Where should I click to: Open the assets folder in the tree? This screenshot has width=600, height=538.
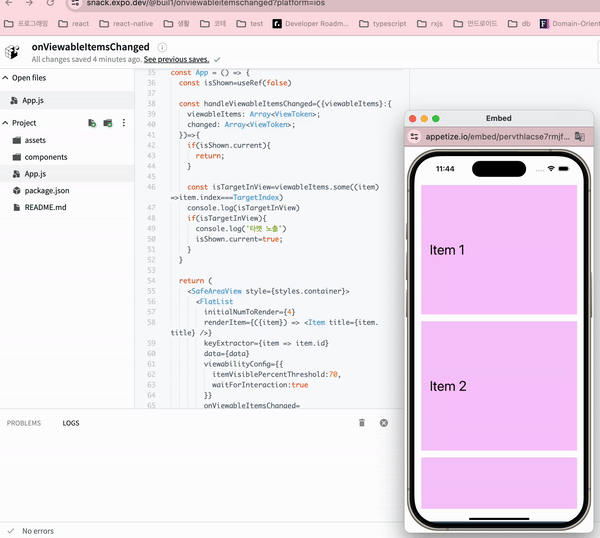[x=35, y=140]
